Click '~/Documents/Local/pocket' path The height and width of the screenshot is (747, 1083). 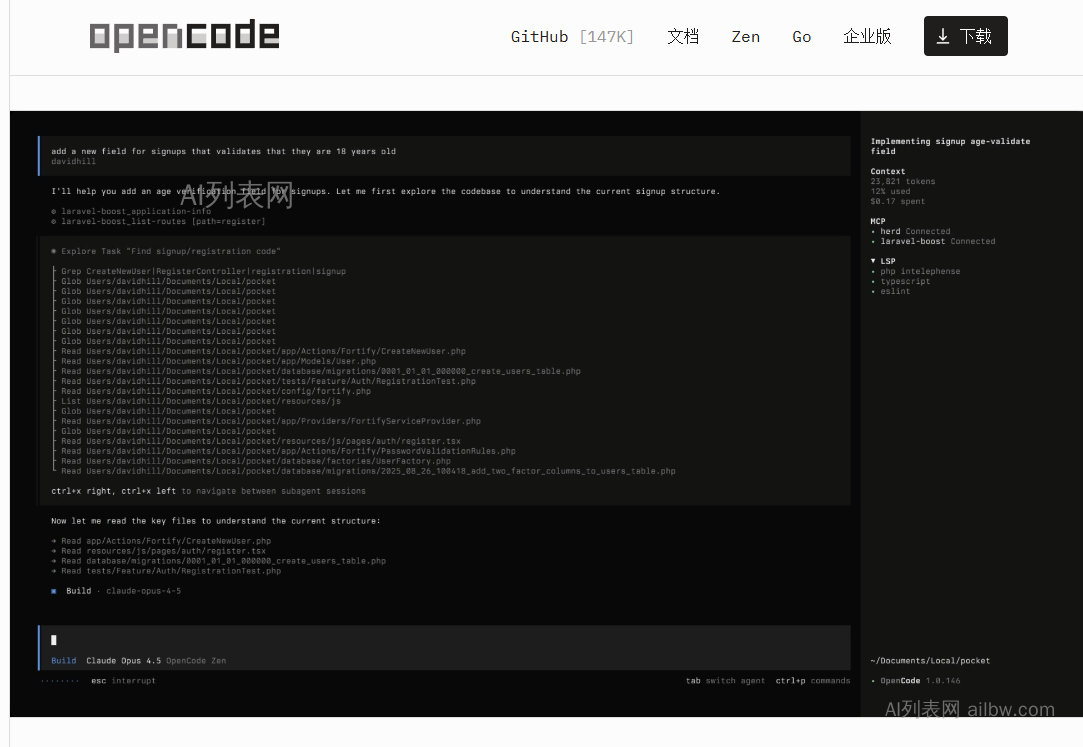tap(930, 661)
